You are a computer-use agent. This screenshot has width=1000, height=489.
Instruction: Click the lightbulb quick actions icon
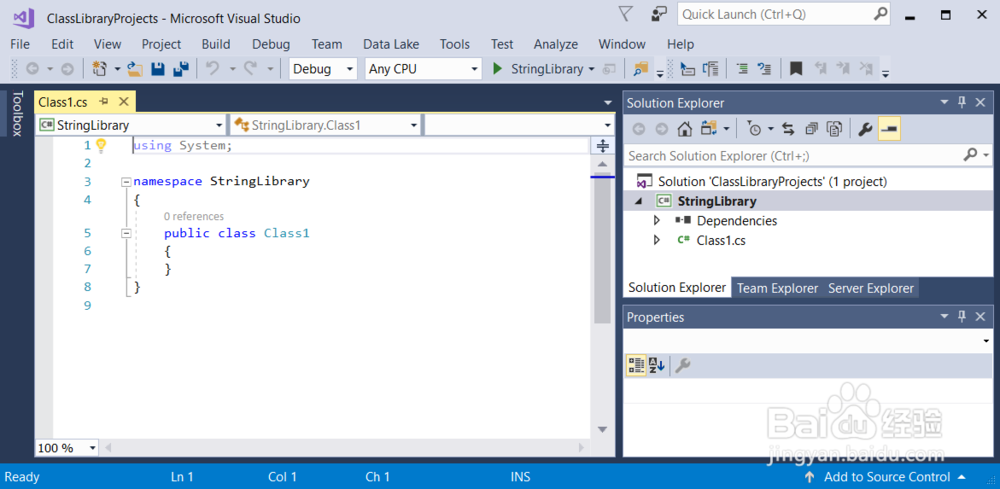101,145
